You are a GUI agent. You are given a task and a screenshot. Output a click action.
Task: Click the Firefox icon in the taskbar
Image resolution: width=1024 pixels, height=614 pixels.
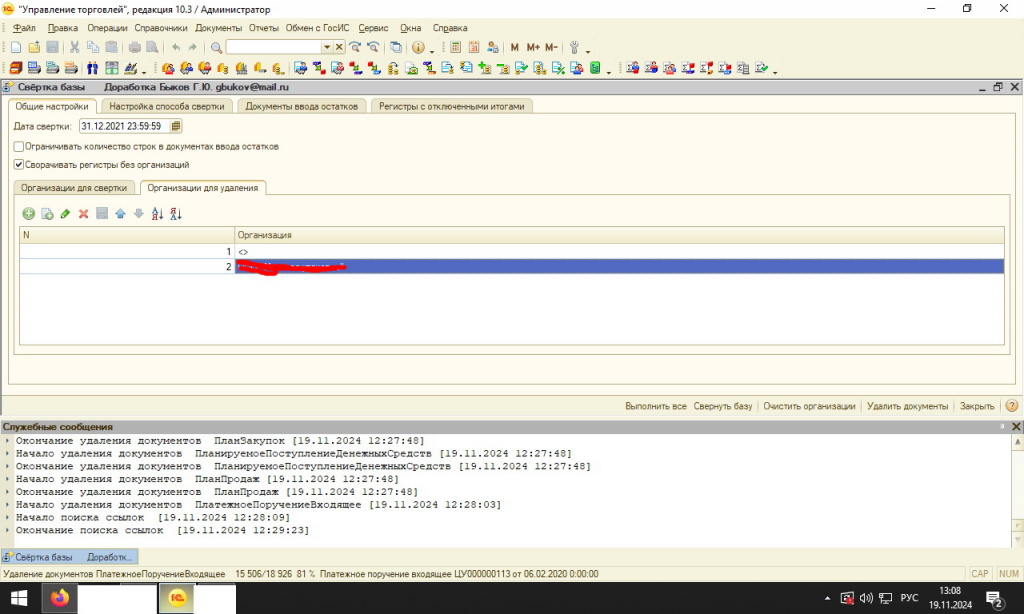59,598
